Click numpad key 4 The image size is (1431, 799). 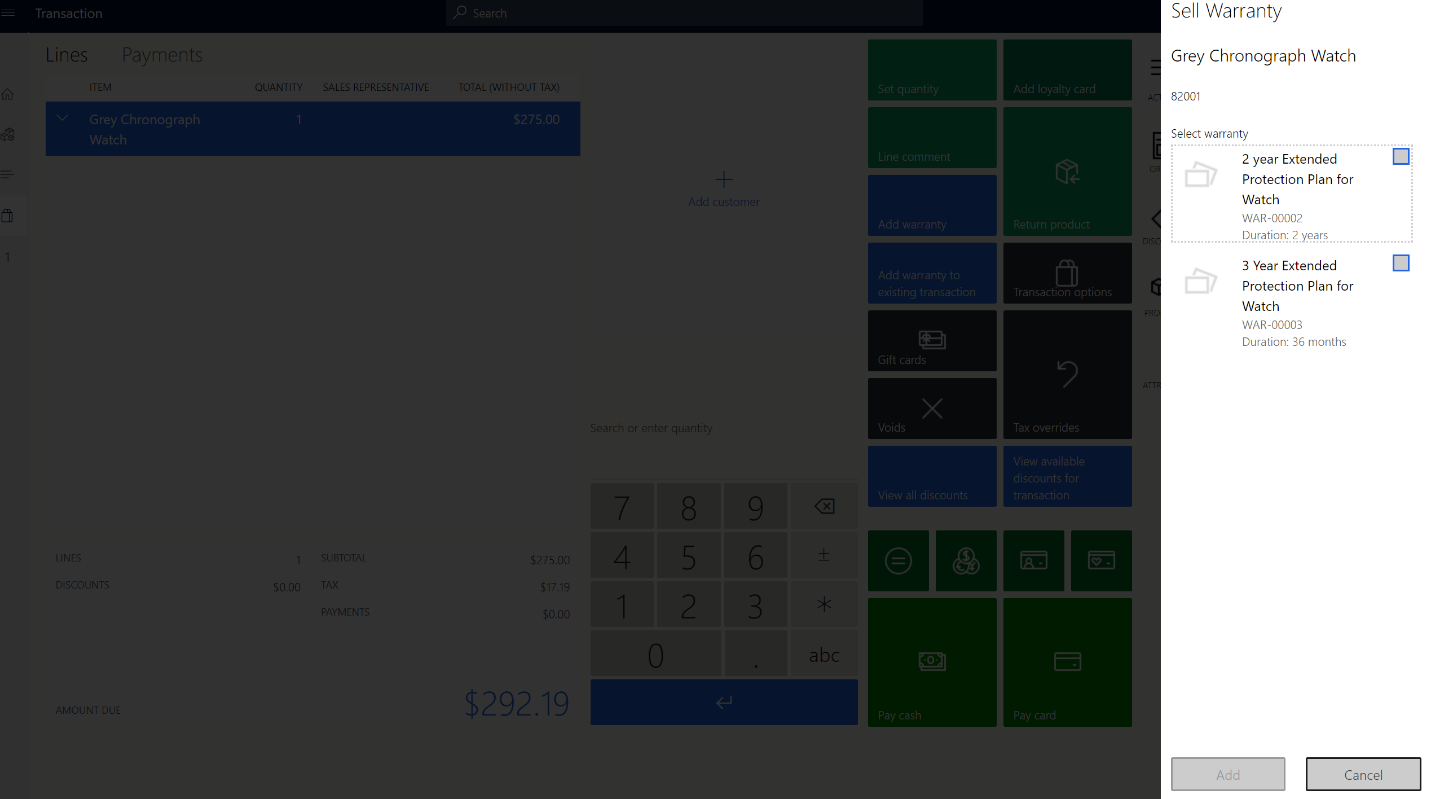[x=622, y=556]
